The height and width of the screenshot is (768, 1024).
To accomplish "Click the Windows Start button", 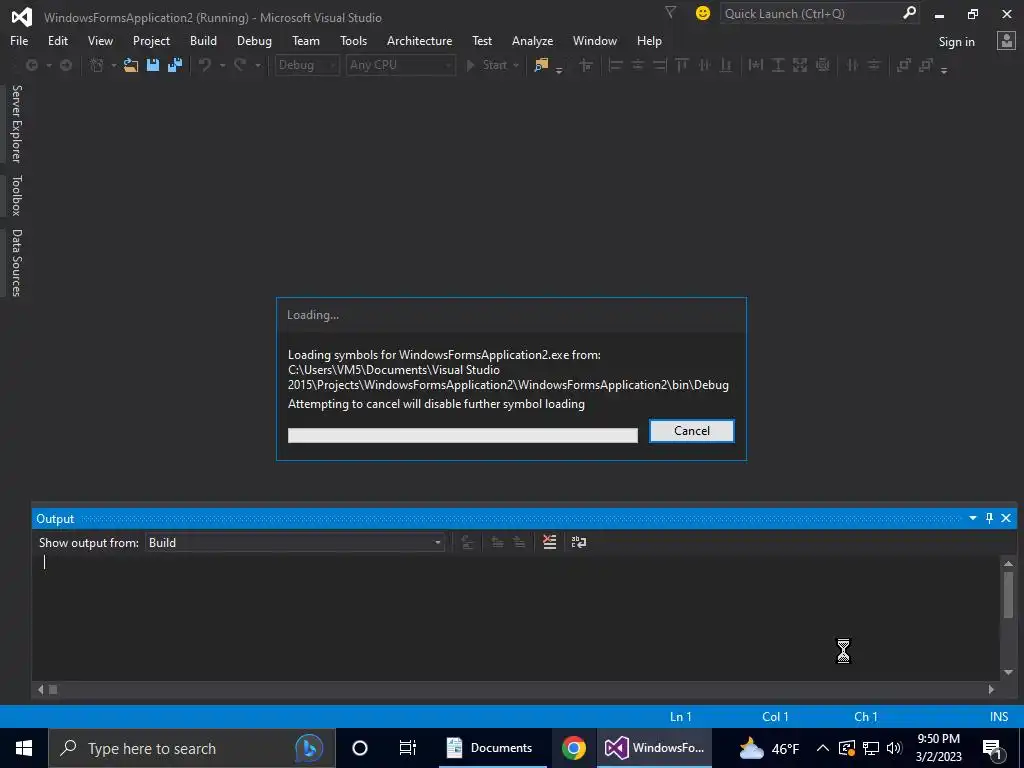I will 24,748.
